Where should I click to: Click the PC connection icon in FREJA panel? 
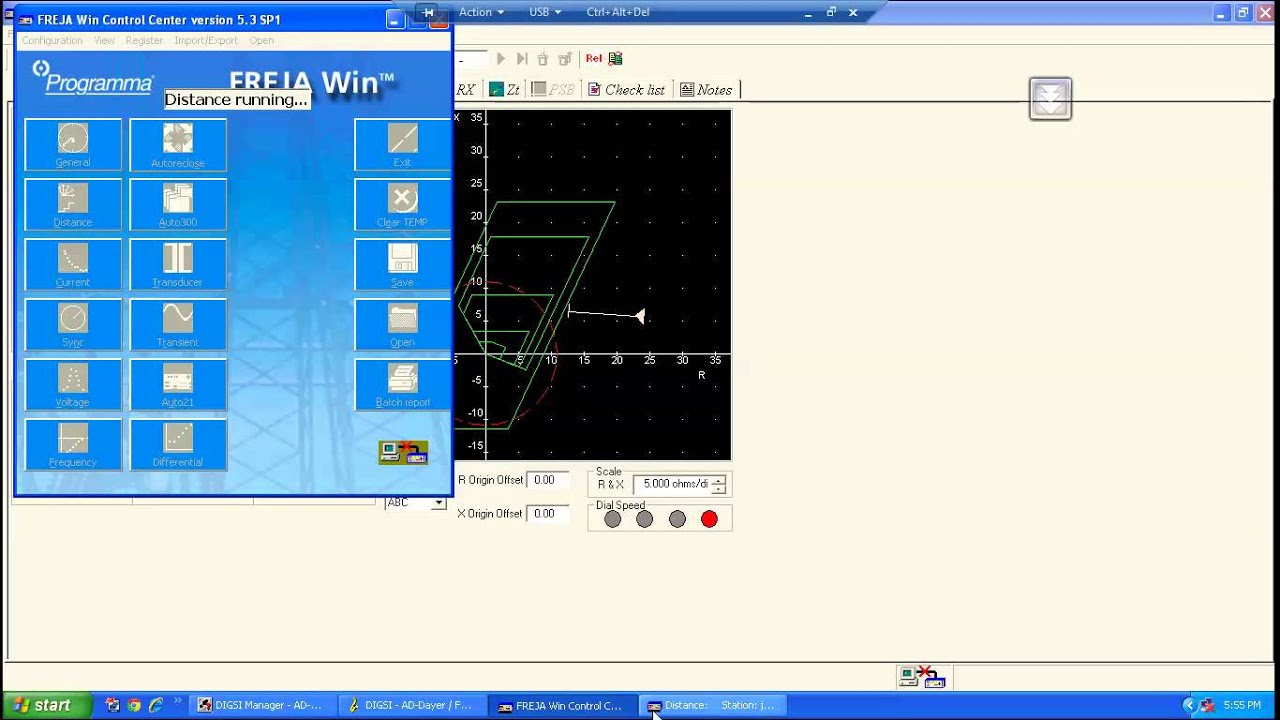(403, 452)
